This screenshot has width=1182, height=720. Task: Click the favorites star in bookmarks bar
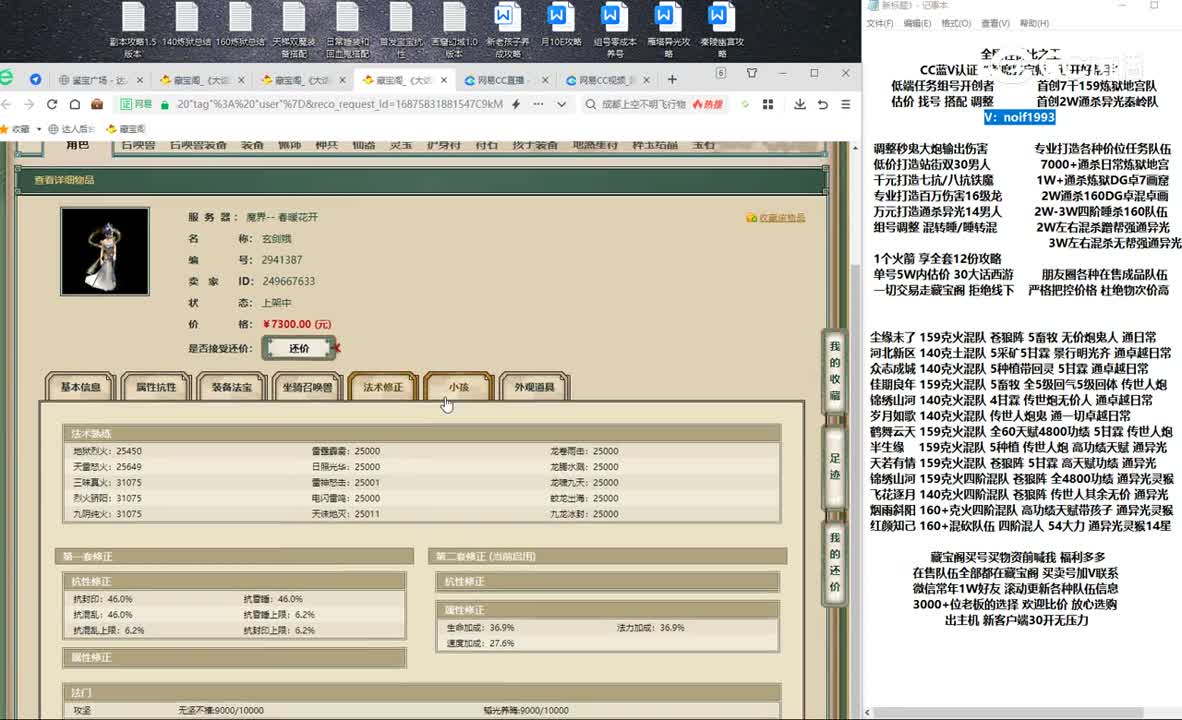5,129
